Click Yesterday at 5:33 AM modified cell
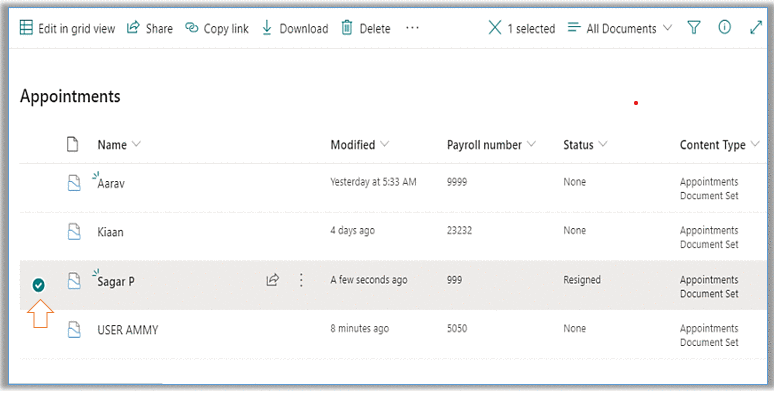 point(373,182)
